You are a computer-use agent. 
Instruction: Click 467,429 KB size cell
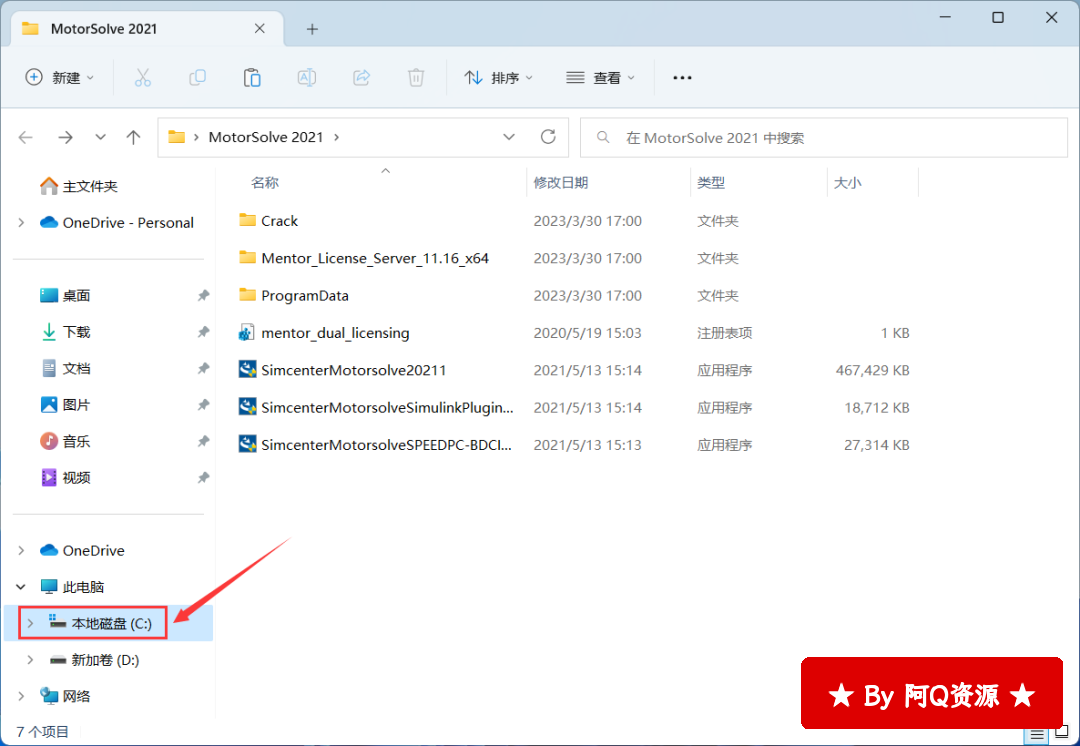[x=873, y=370]
